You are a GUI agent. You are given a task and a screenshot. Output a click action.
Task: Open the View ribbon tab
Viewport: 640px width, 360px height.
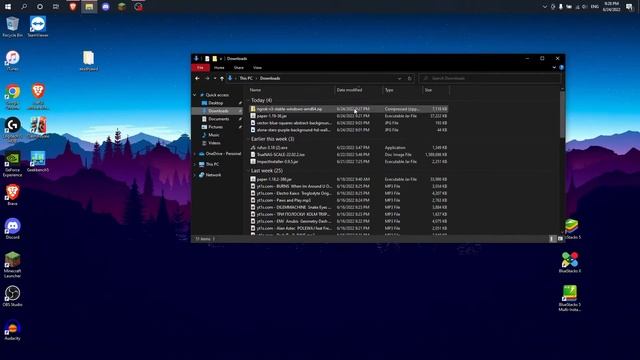click(257, 68)
